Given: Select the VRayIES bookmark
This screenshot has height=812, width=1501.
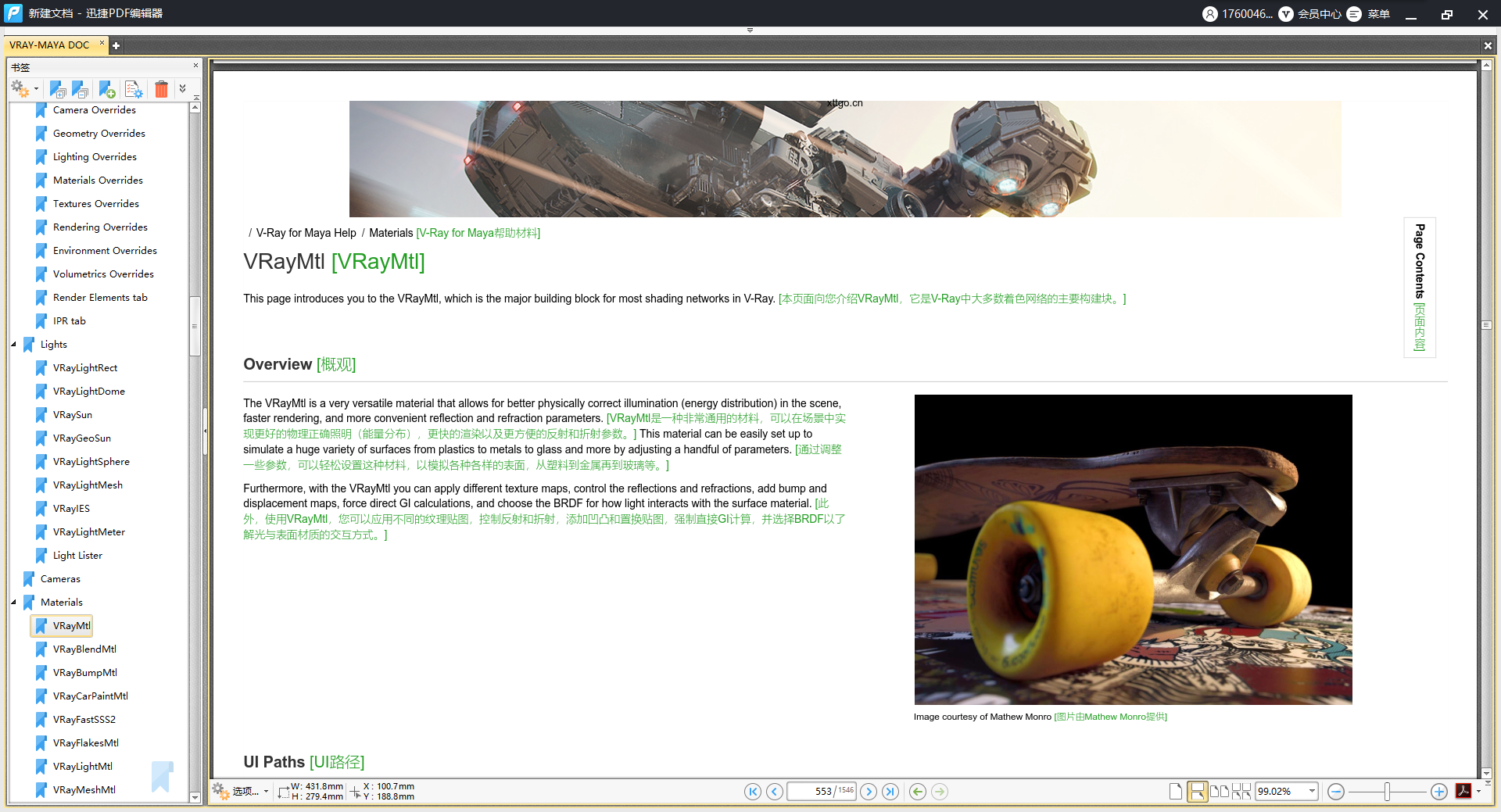Looking at the screenshot, I should pyautogui.click(x=71, y=509).
